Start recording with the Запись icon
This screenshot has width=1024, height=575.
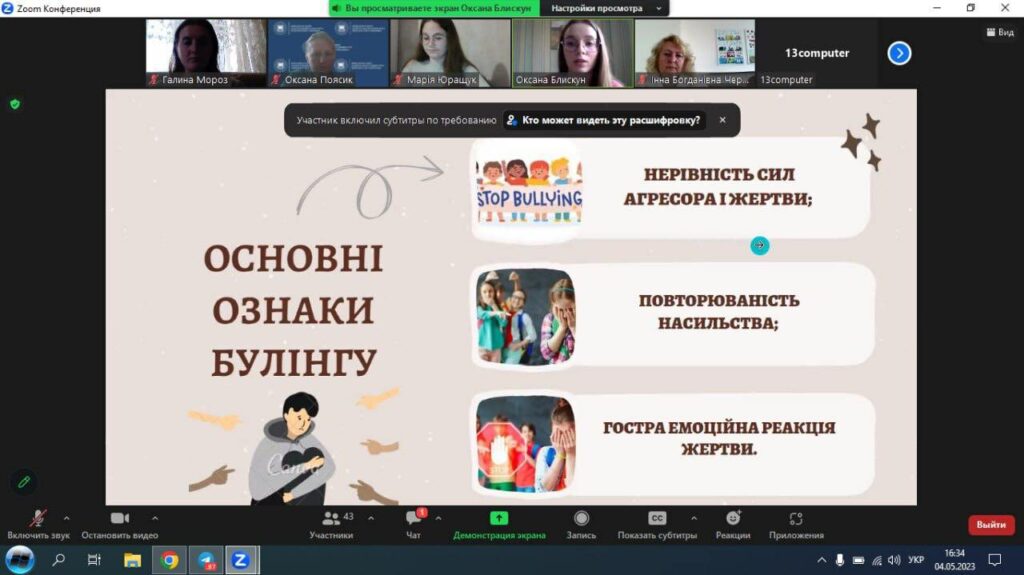[x=581, y=518]
